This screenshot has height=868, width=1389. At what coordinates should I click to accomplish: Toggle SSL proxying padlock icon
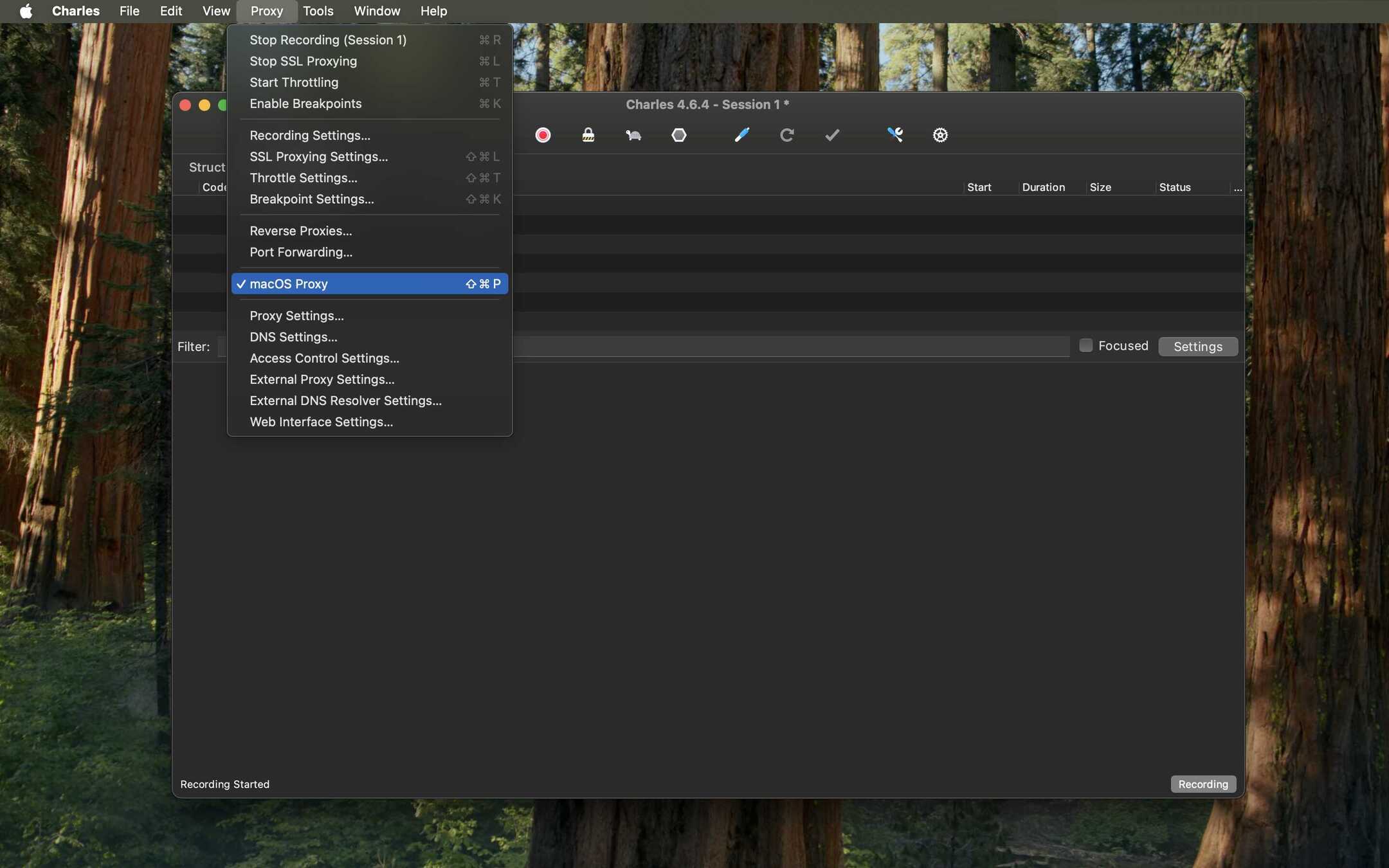588,135
